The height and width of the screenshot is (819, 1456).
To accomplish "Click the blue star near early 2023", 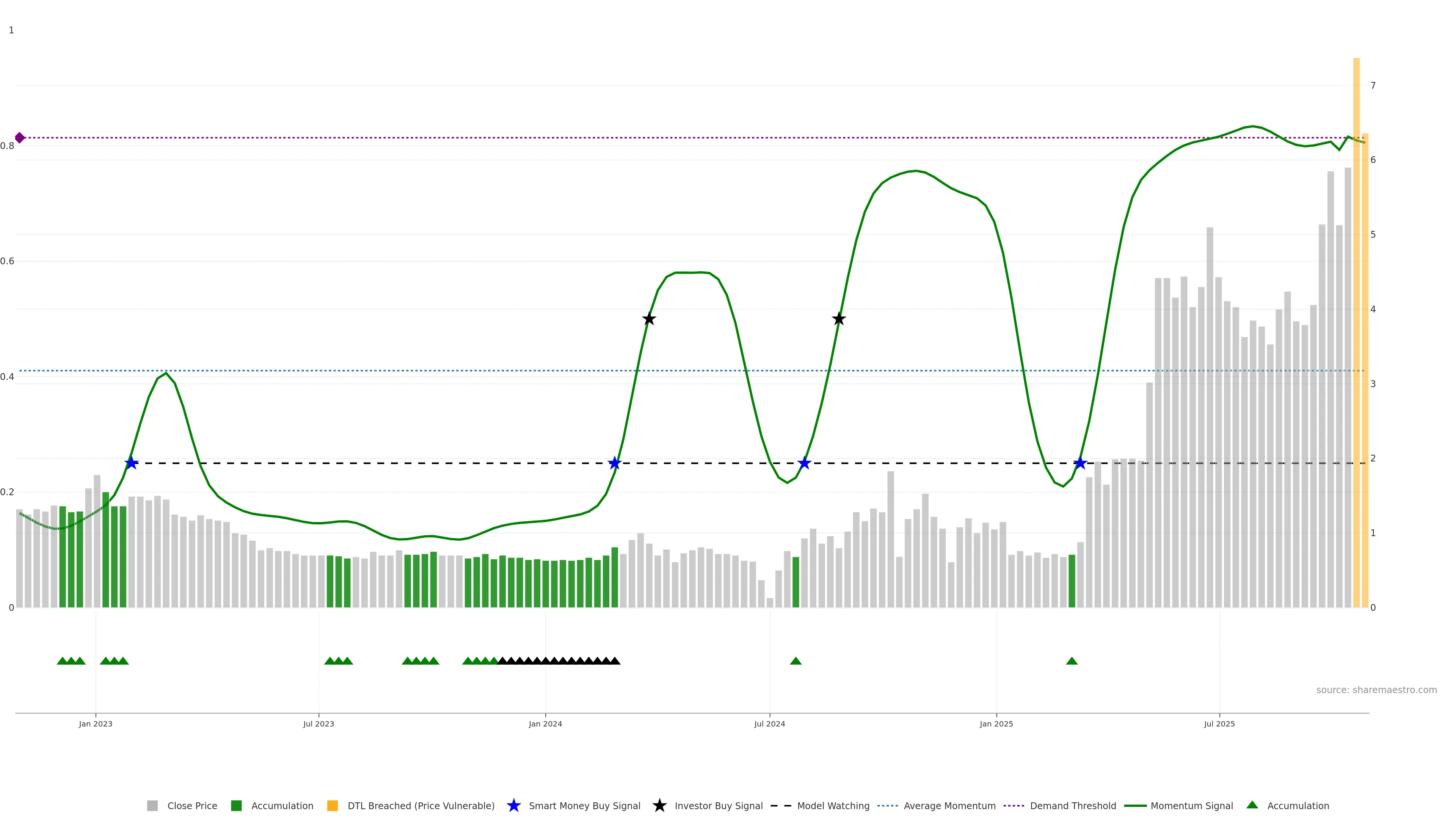I will [131, 463].
